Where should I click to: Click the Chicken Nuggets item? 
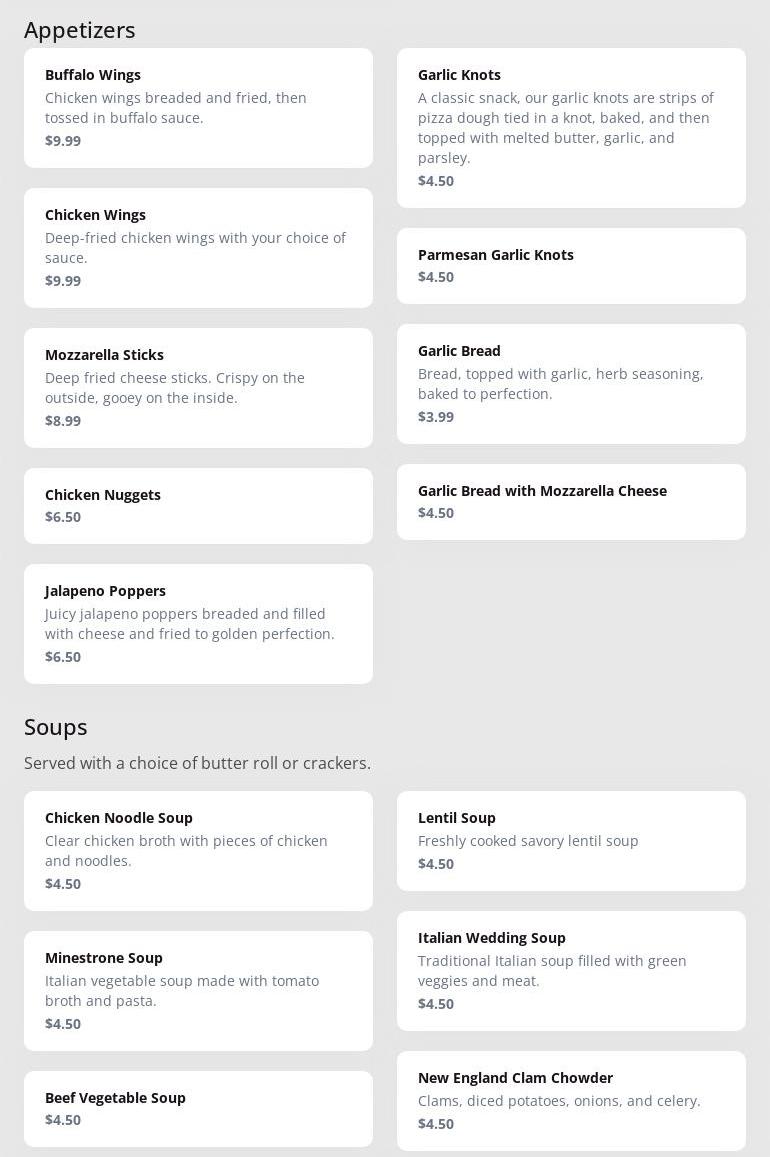198,505
